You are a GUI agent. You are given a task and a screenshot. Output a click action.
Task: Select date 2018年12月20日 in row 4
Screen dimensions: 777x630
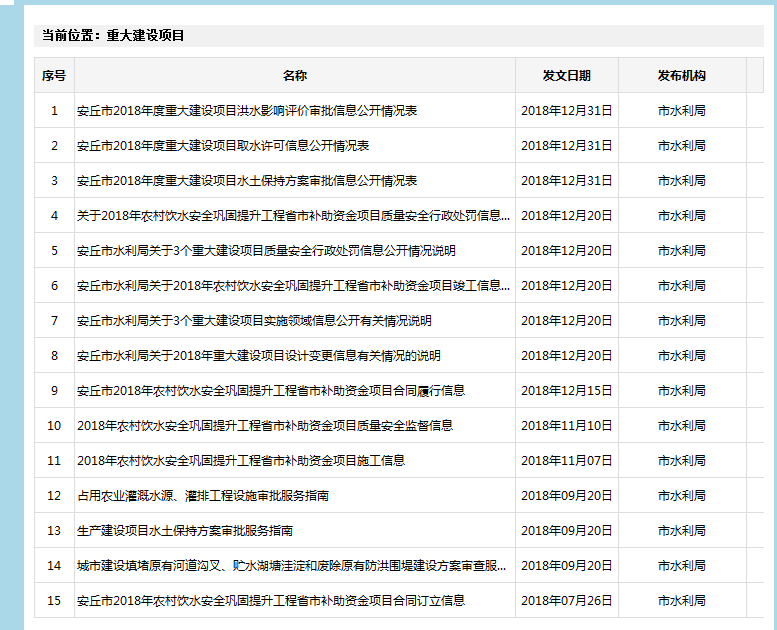coord(567,216)
